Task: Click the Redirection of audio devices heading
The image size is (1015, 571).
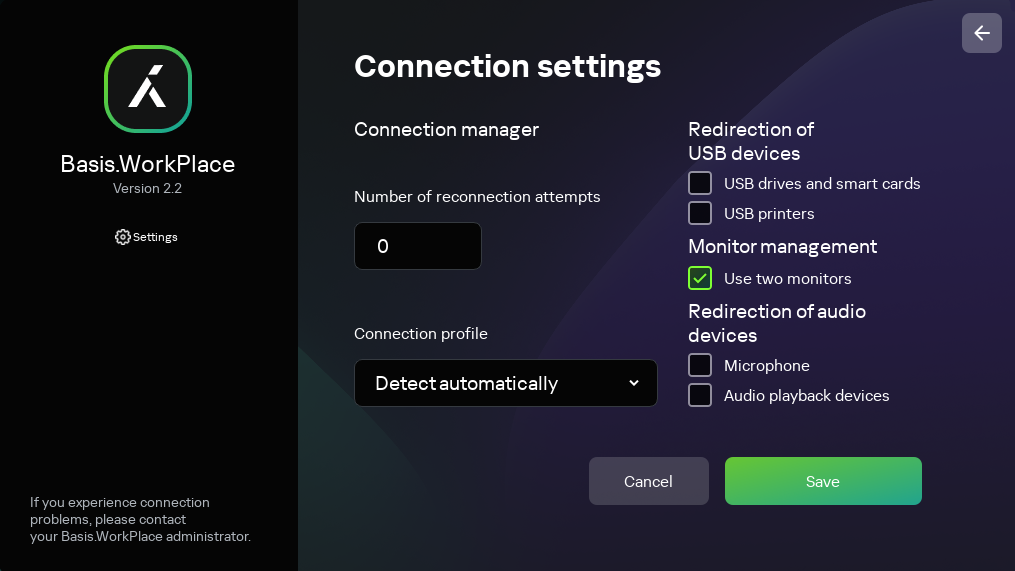Action: (x=776, y=323)
